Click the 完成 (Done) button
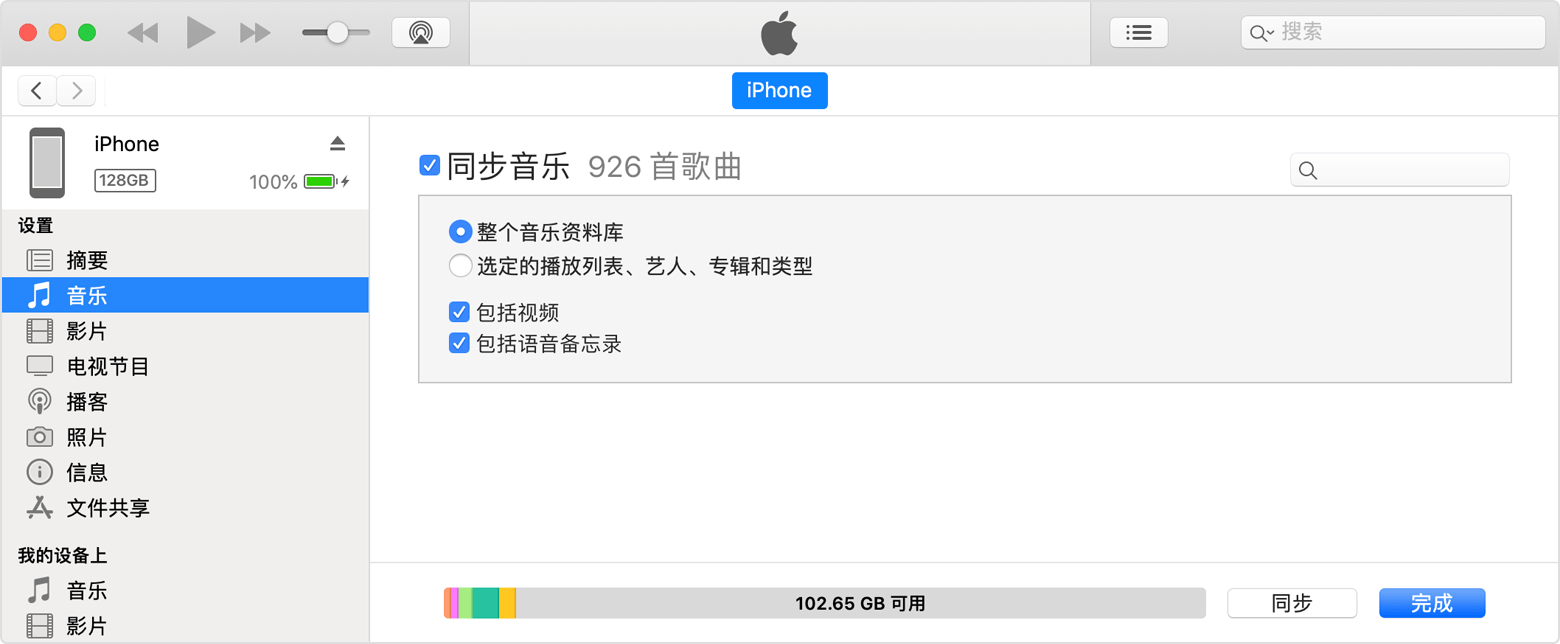Viewport: 1560px width, 644px height. click(x=1432, y=603)
